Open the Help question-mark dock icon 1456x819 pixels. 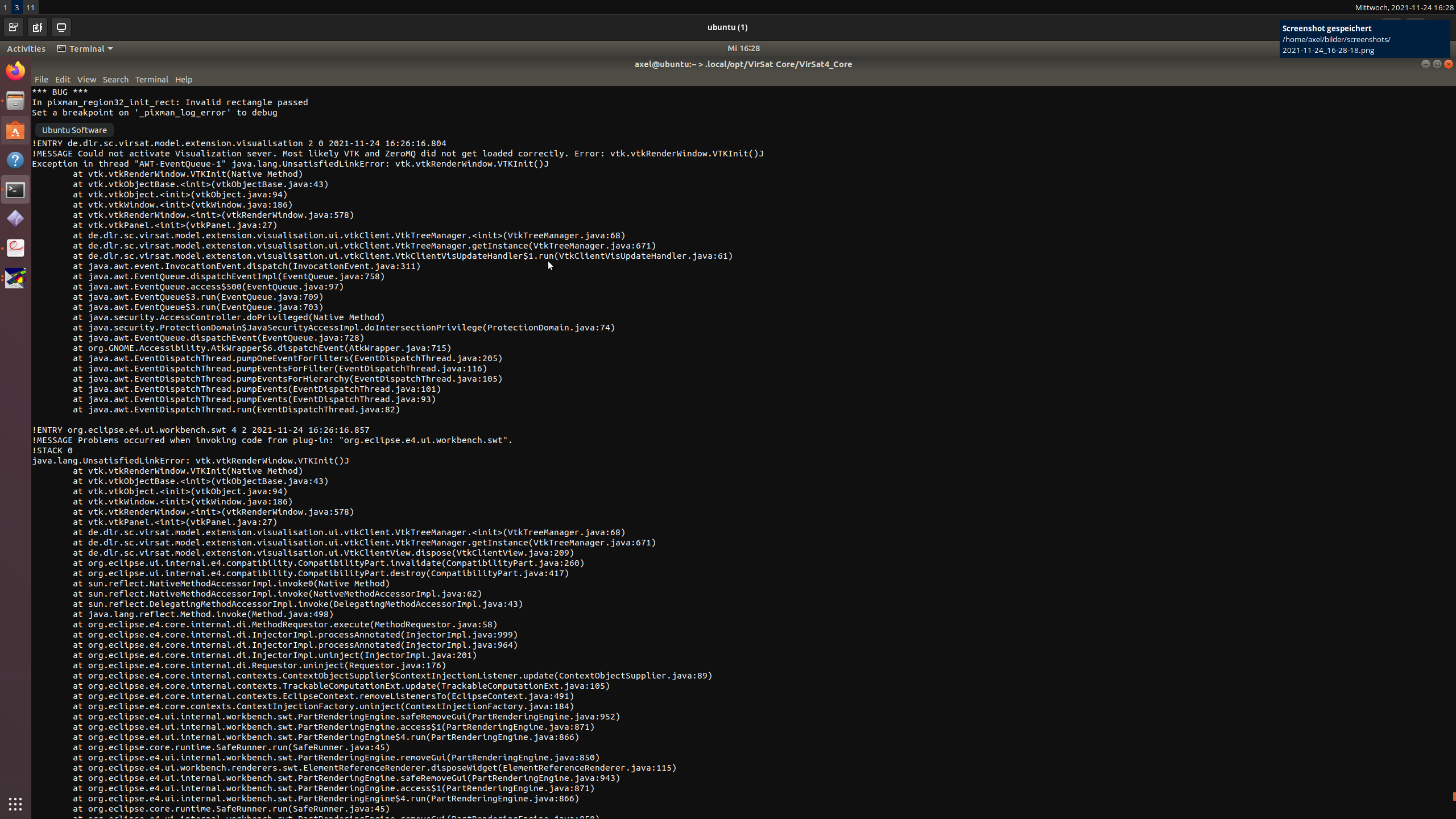(15, 160)
